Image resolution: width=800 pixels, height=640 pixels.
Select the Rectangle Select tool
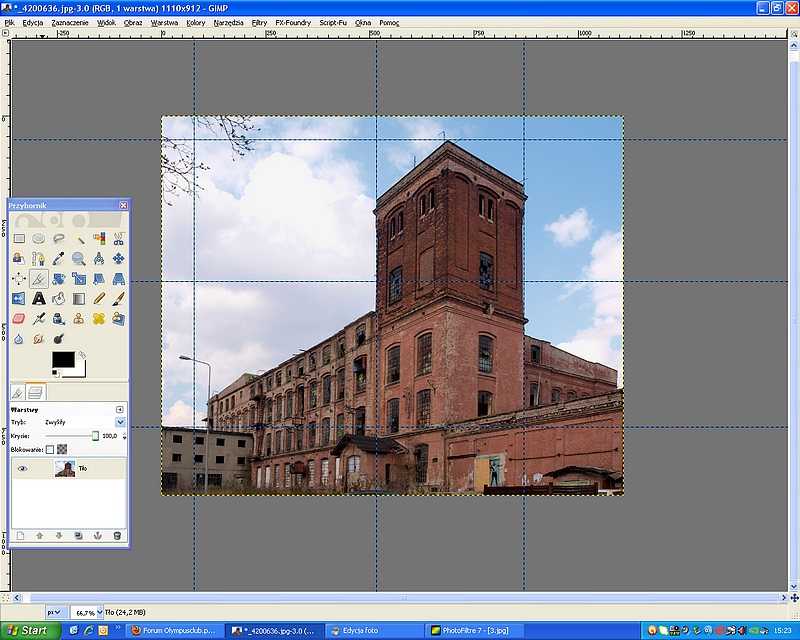(19, 238)
